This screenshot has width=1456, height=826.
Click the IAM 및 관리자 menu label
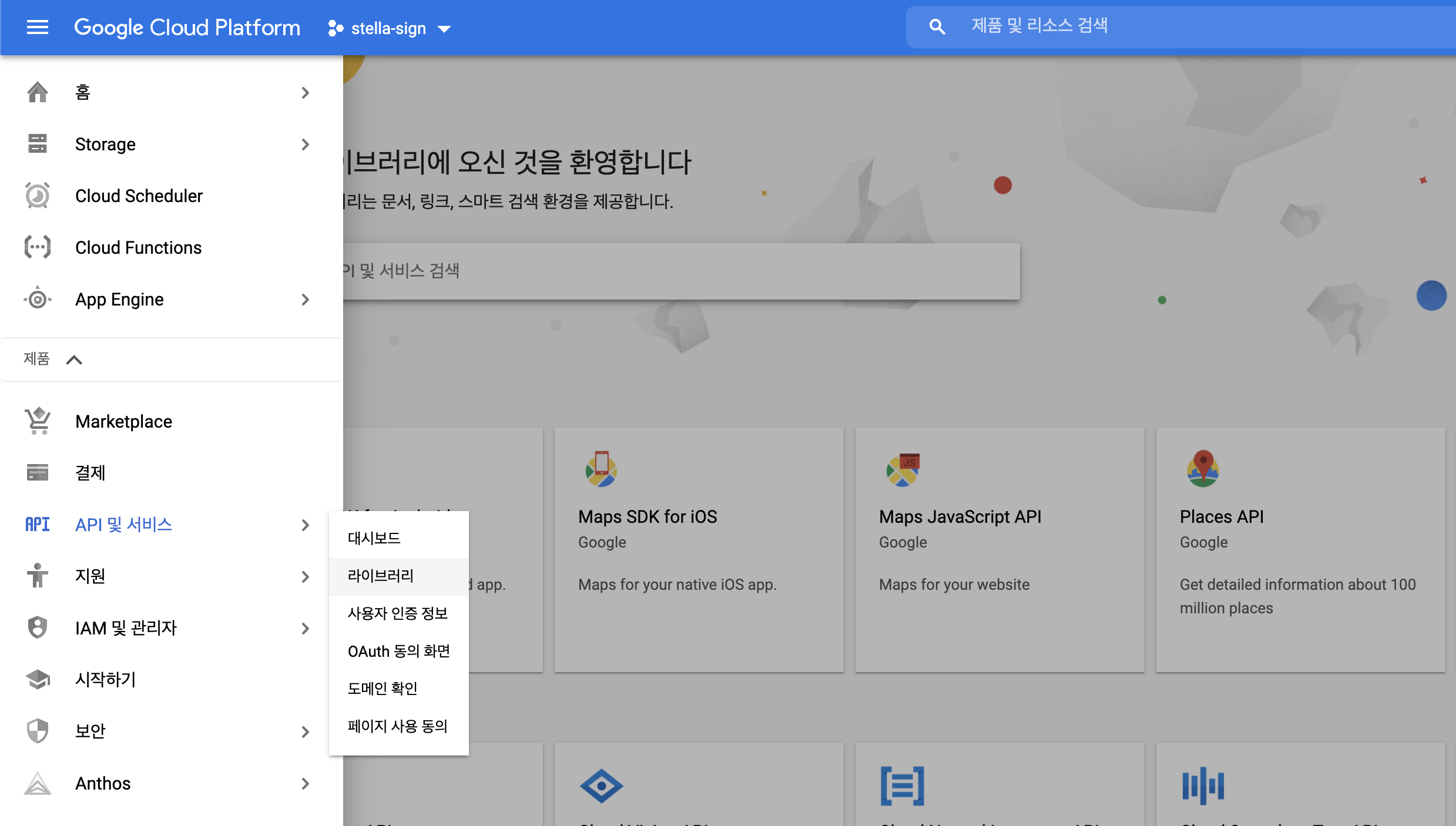[x=126, y=628]
